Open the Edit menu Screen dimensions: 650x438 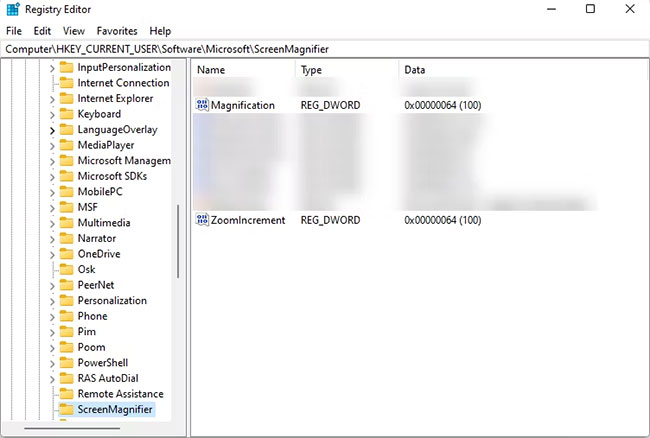[x=42, y=31]
